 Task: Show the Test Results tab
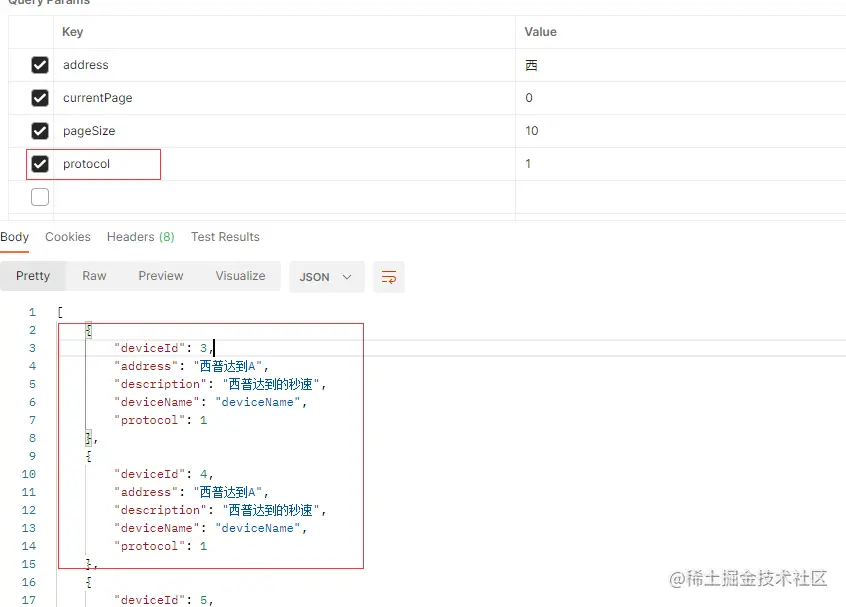pyautogui.click(x=225, y=237)
